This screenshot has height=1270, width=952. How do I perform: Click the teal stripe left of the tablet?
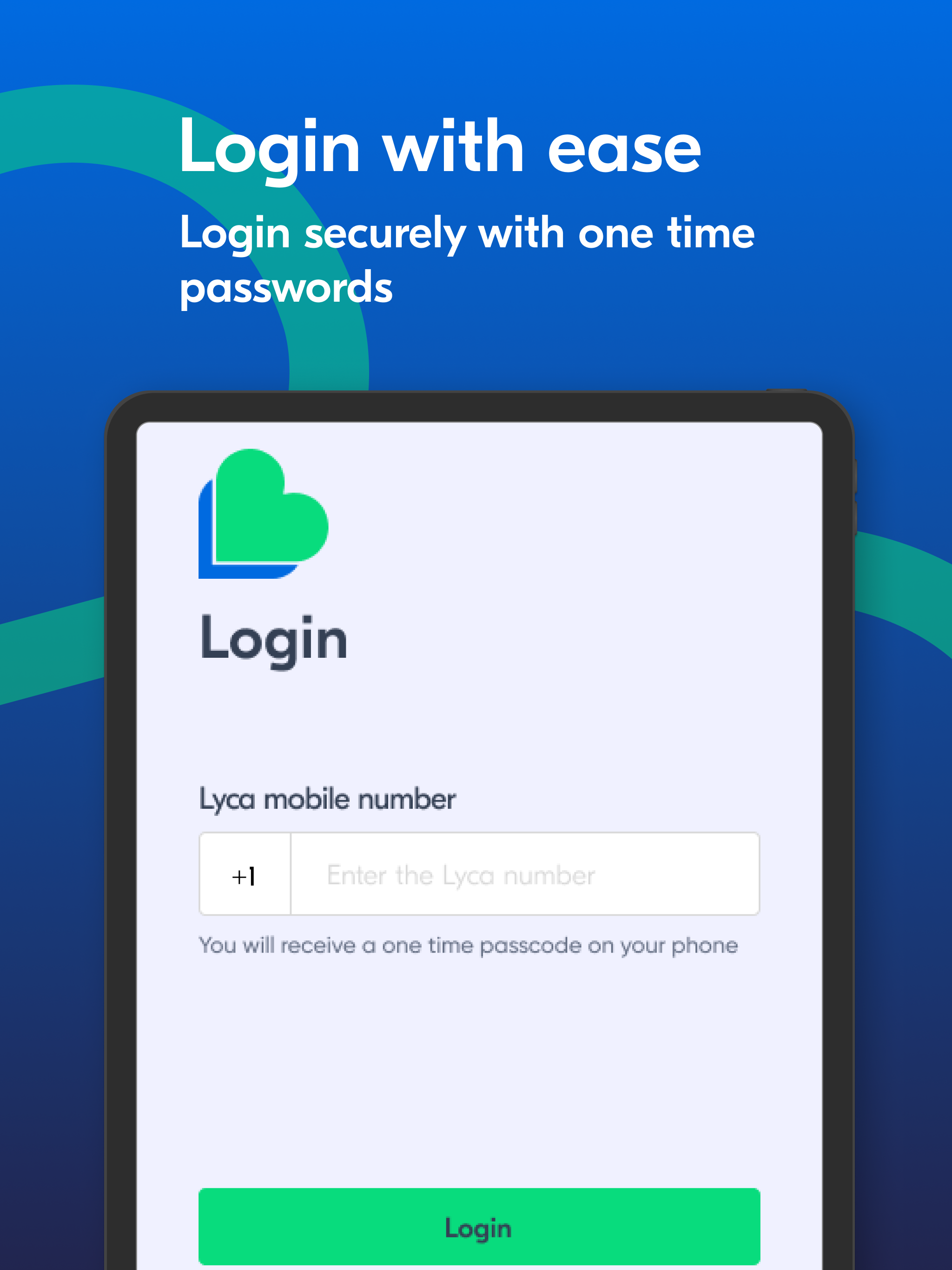52,652
